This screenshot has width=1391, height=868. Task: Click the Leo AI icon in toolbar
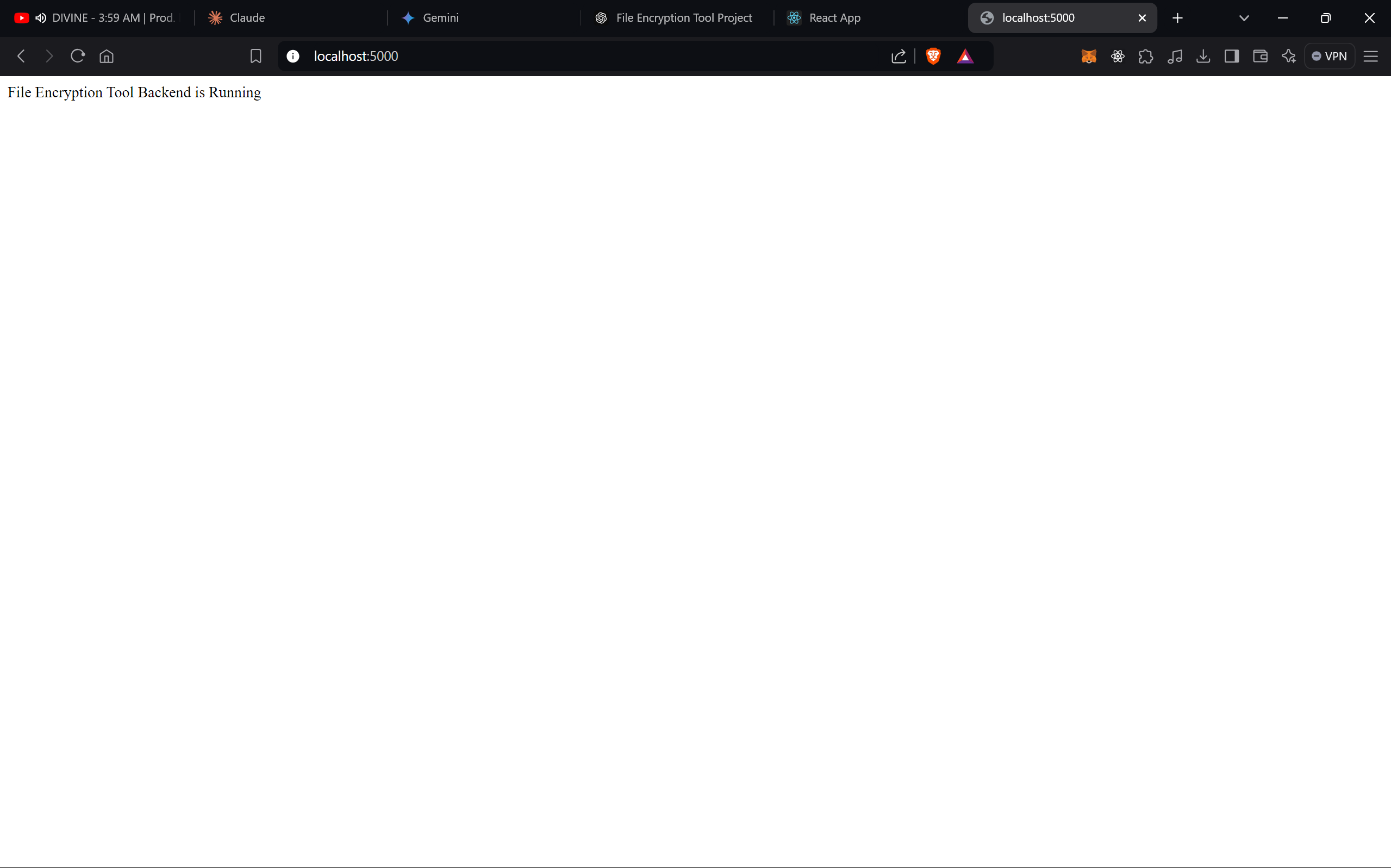(1289, 56)
